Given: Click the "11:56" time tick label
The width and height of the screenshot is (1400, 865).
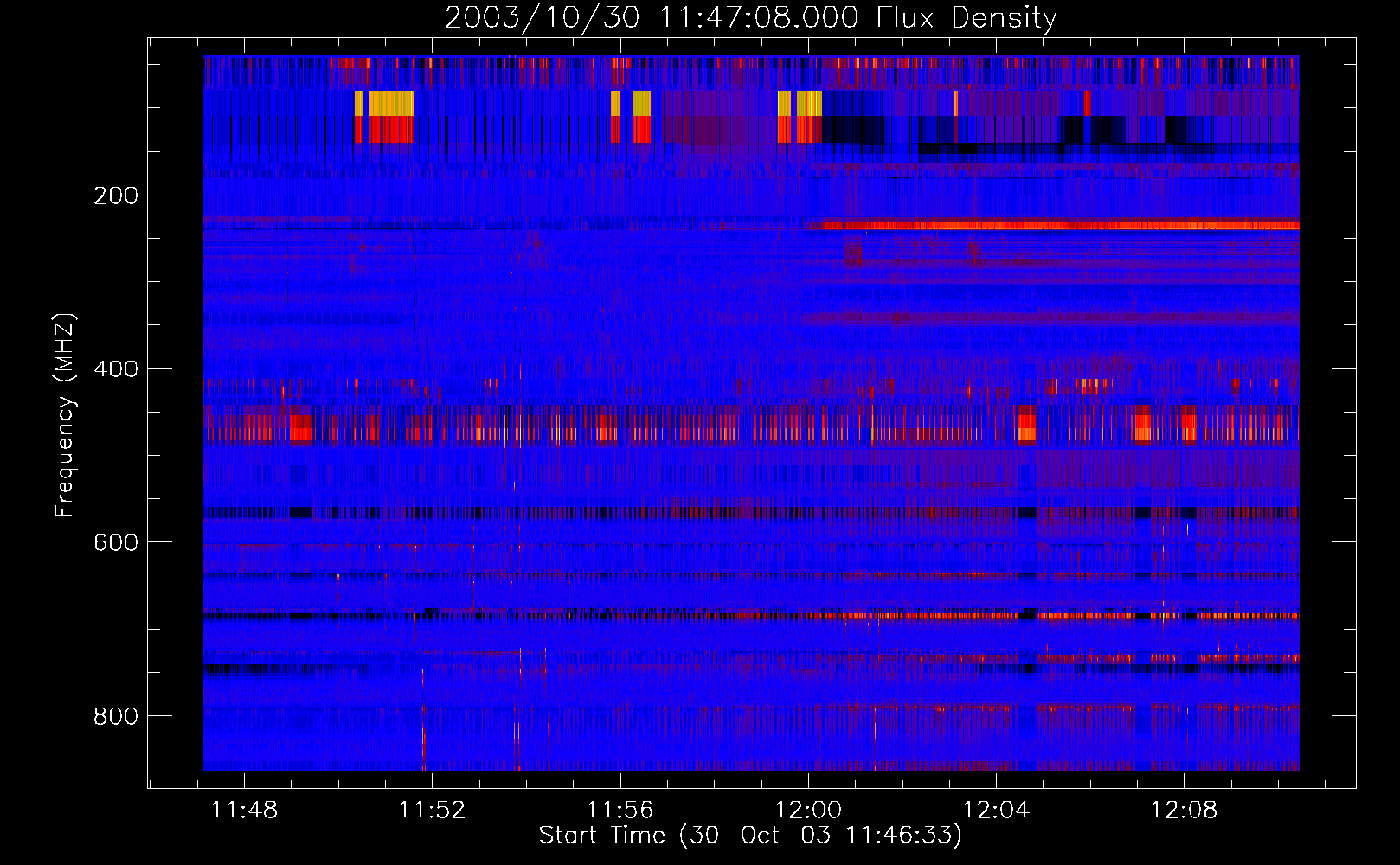Looking at the screenshot, I should tap(620, 810).
